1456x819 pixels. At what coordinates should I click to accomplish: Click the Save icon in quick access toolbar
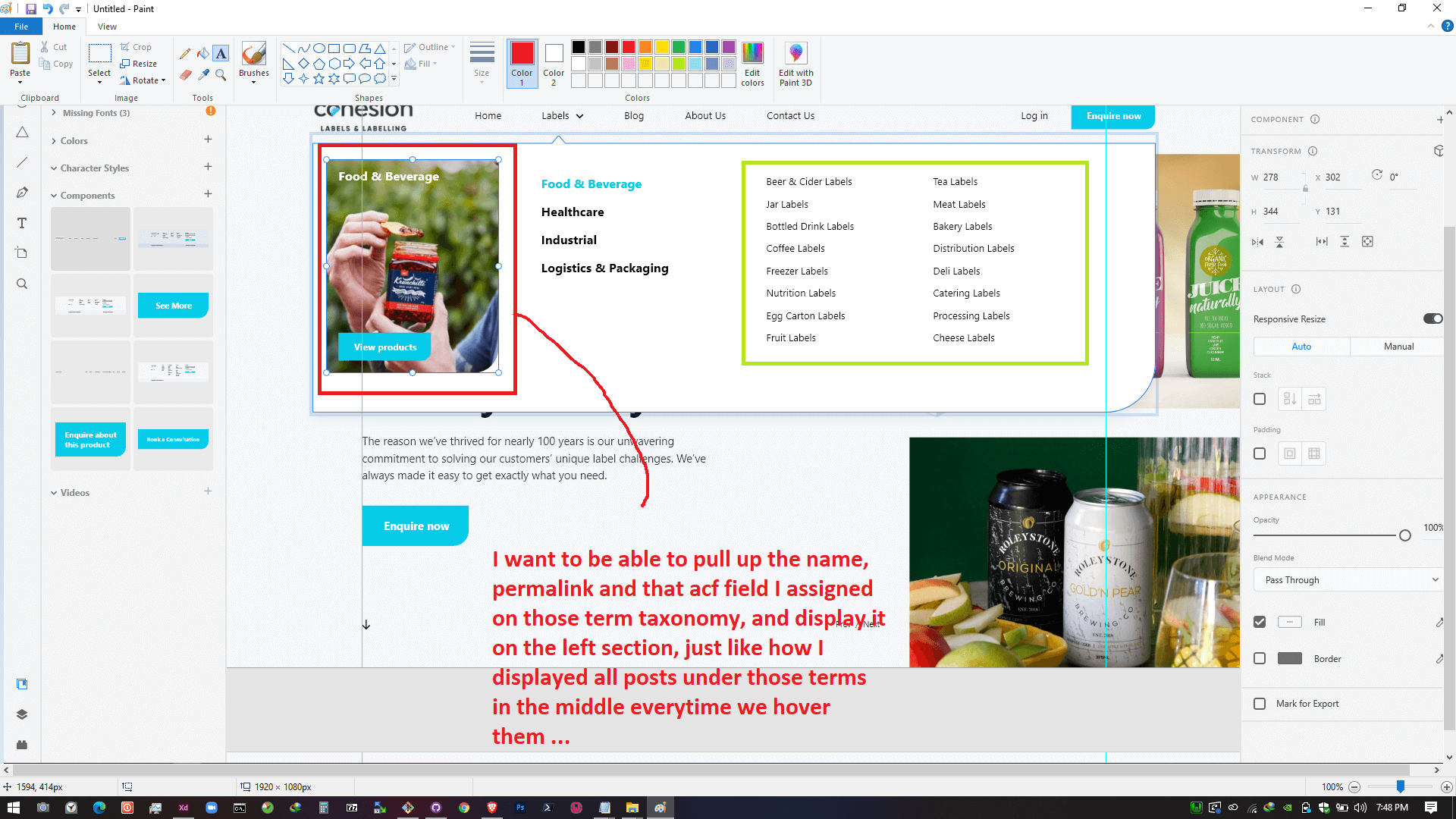tap(31, 9)
